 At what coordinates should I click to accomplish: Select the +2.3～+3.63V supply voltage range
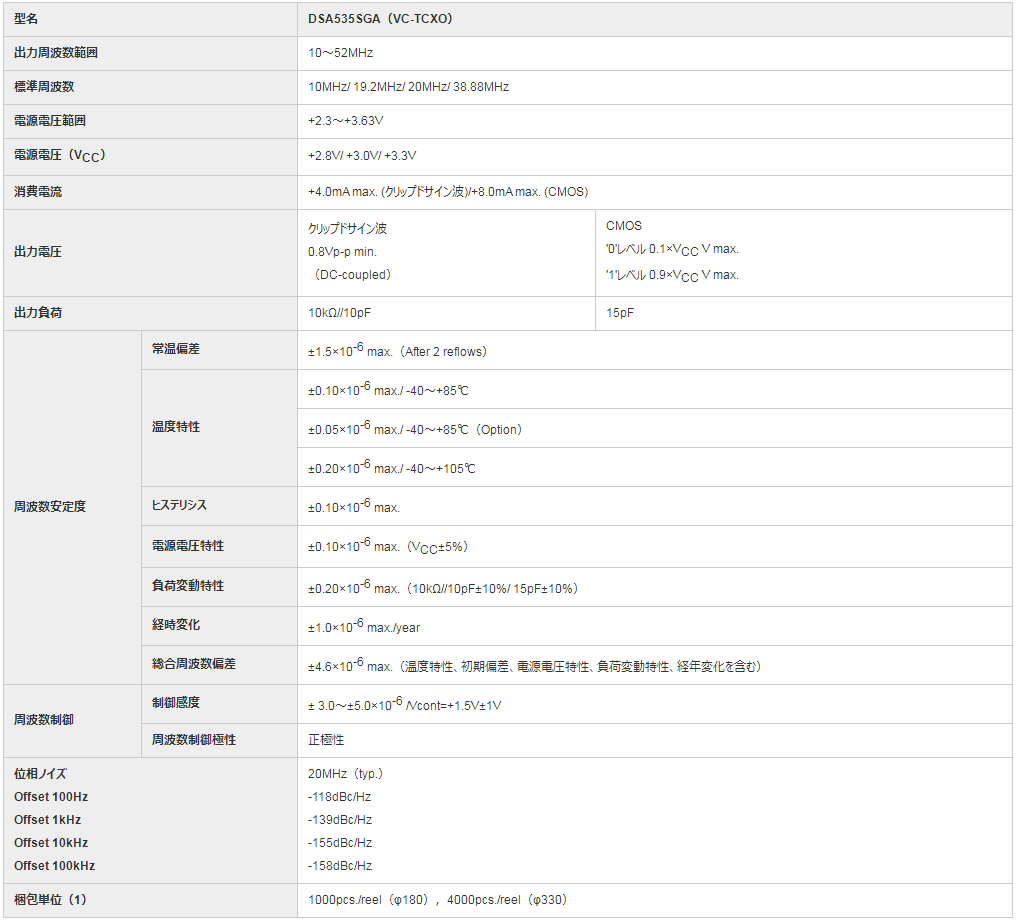point(346,121)
